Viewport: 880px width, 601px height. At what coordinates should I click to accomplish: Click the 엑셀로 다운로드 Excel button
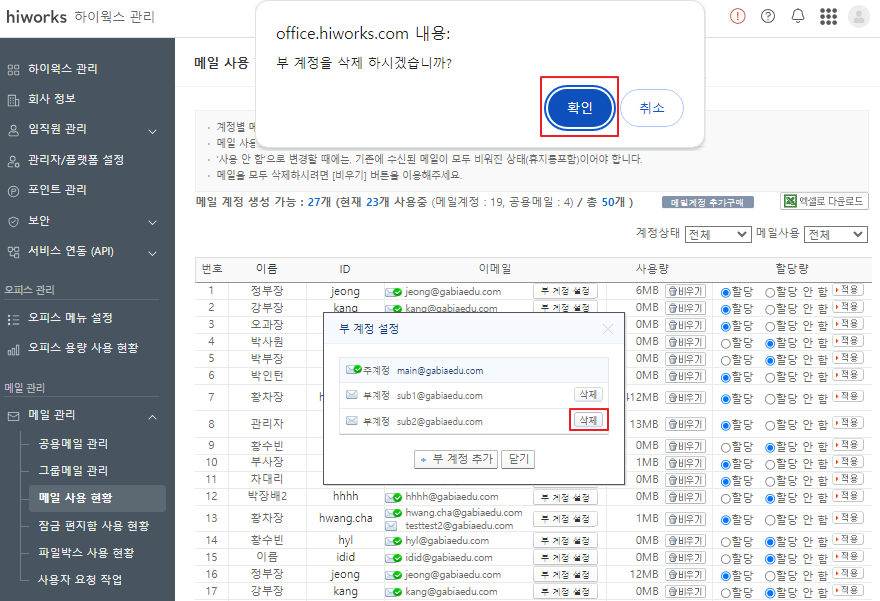(824, 201)
